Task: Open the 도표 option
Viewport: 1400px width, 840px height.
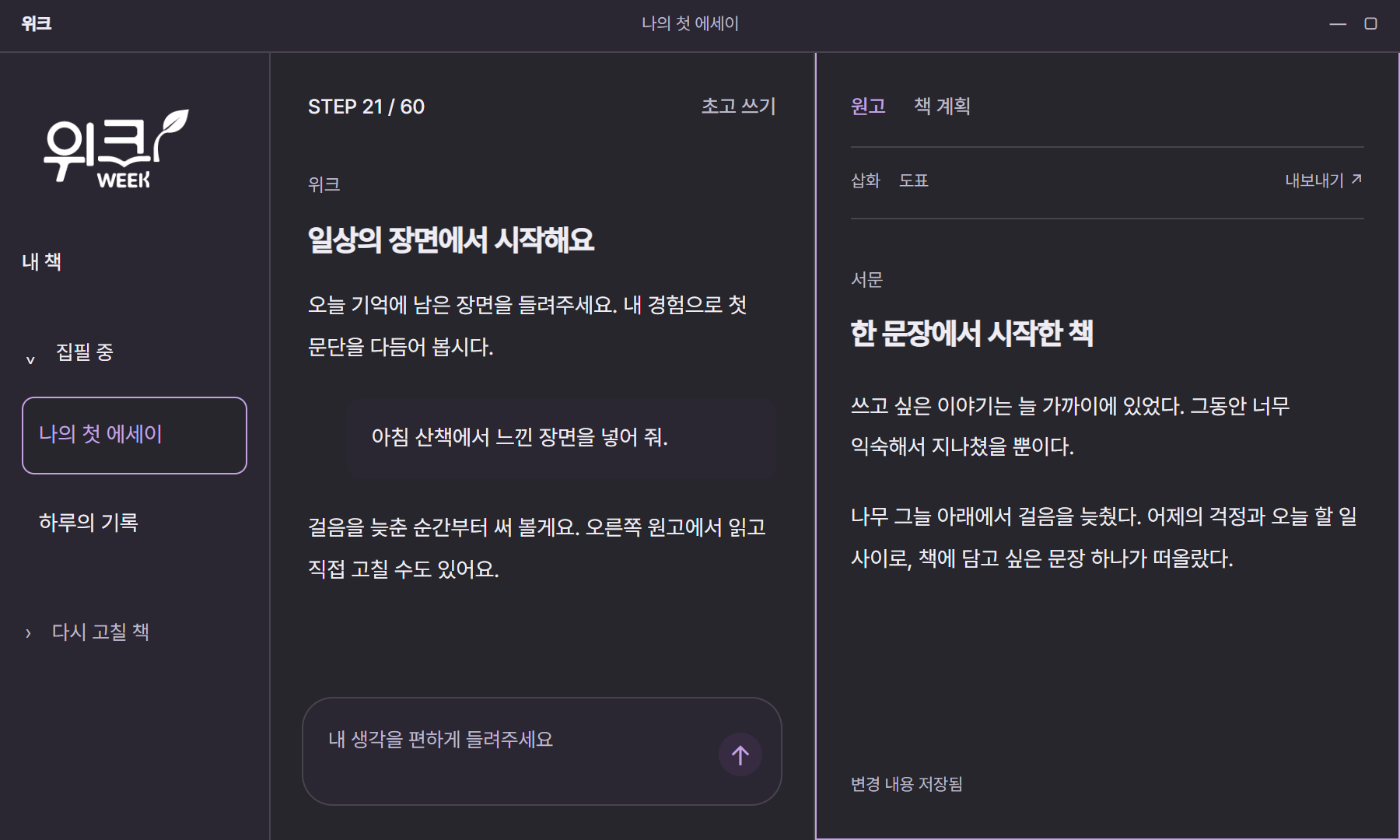Action: point(914,180)
